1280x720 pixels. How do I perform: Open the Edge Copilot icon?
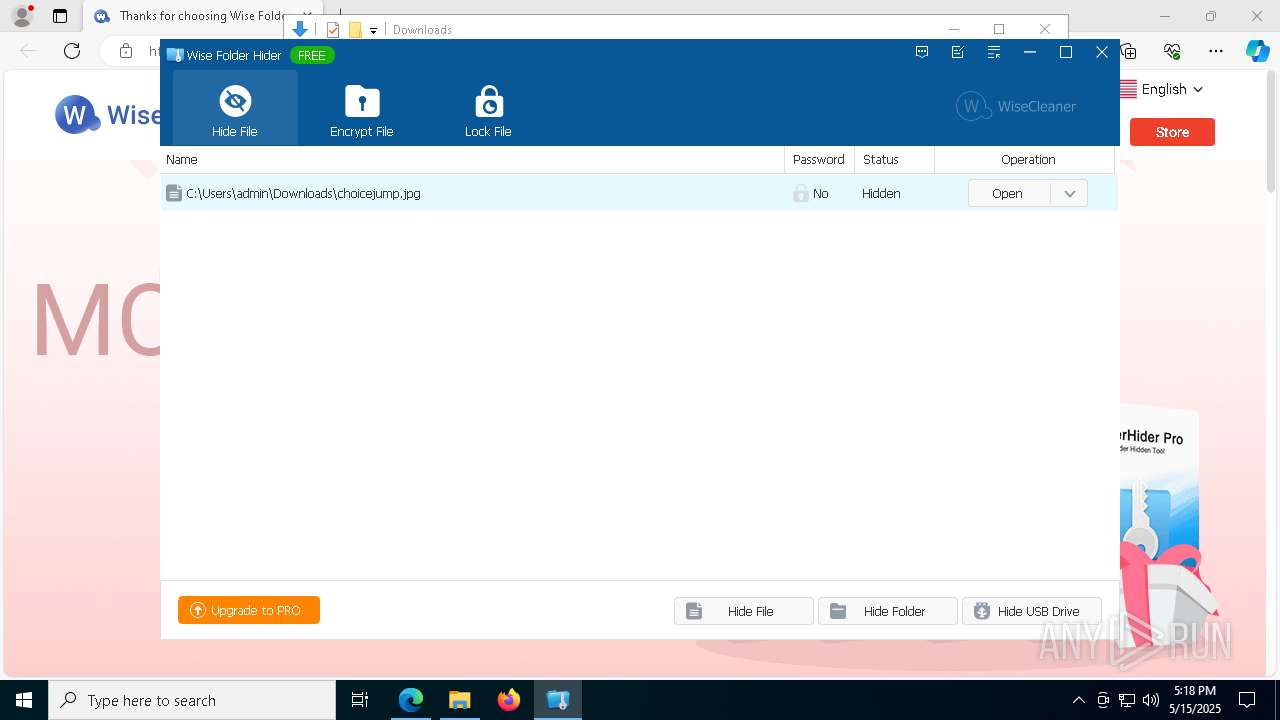tap(1257, 51)
